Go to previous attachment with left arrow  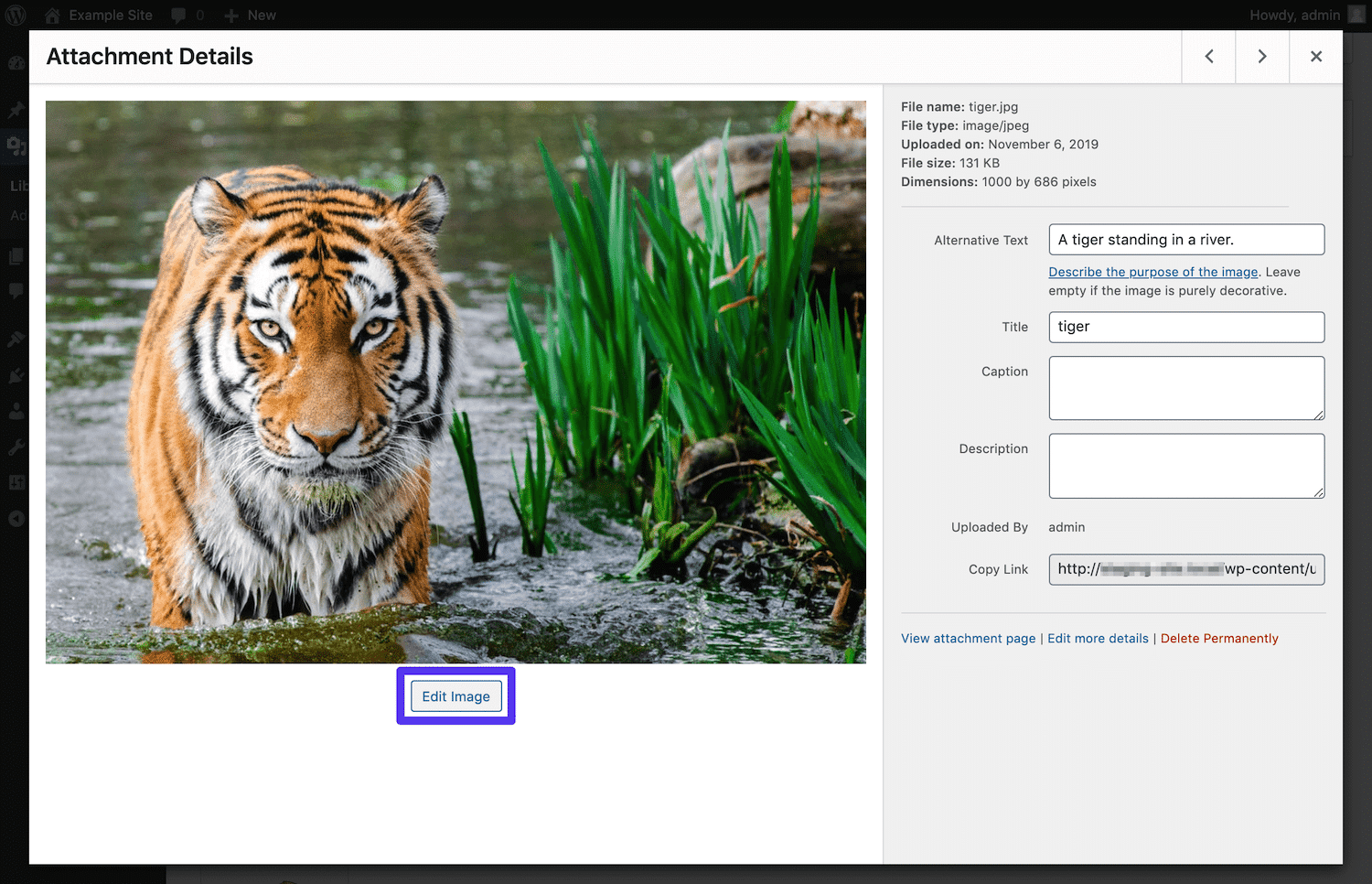(1208, 56)
